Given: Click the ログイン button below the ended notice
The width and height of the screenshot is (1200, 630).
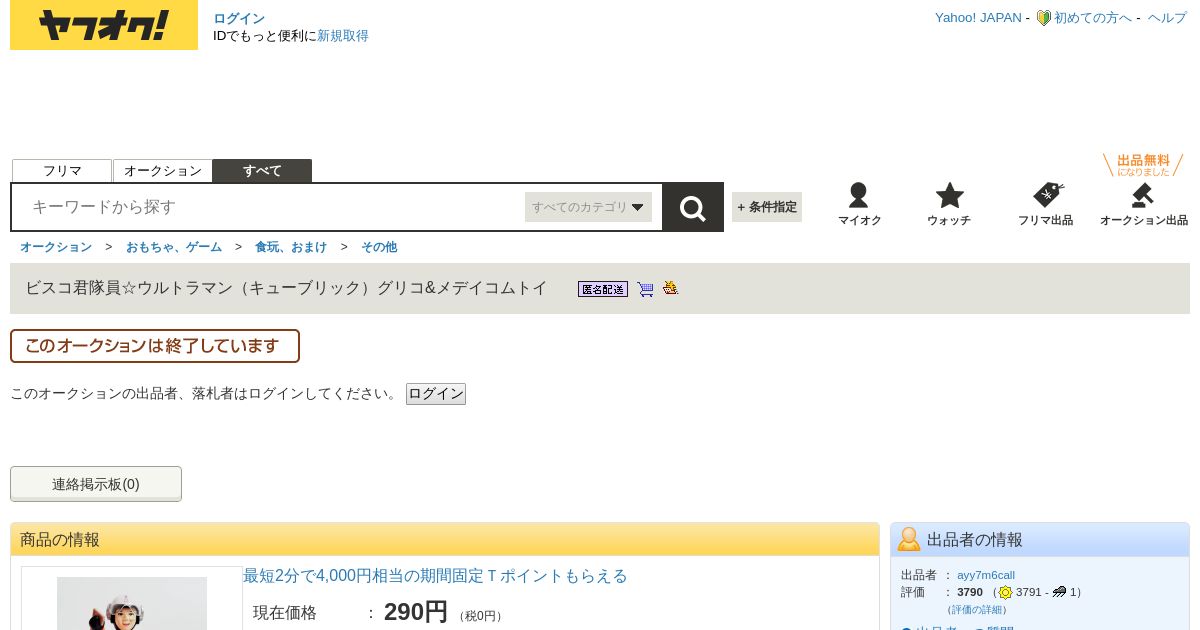Looking at the screenshot, I should tap(436, 394).
